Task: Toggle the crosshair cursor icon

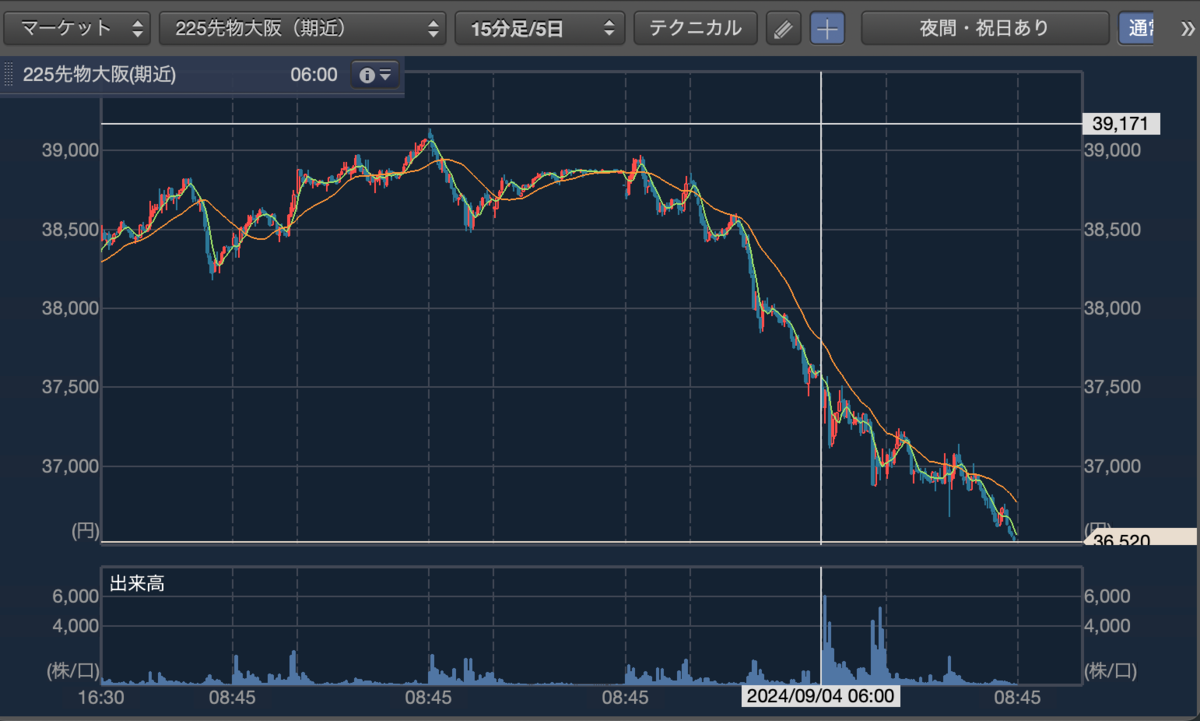Action: coord(827,29)
